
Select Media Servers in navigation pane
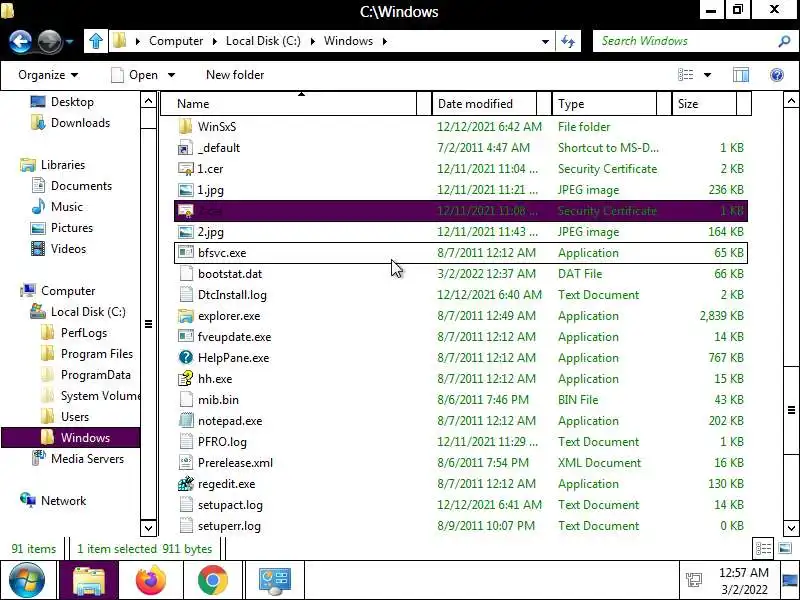[x=78, y=458]
